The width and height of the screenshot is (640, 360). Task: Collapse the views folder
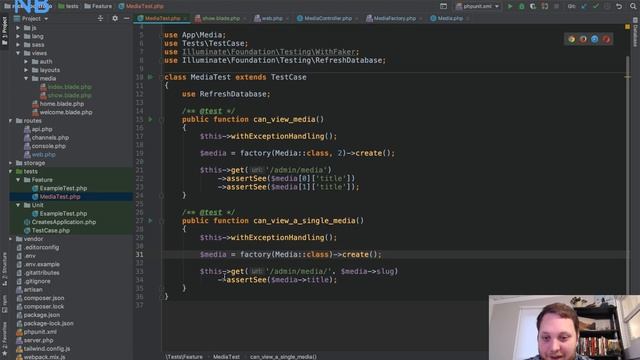[x=18, y=53]
